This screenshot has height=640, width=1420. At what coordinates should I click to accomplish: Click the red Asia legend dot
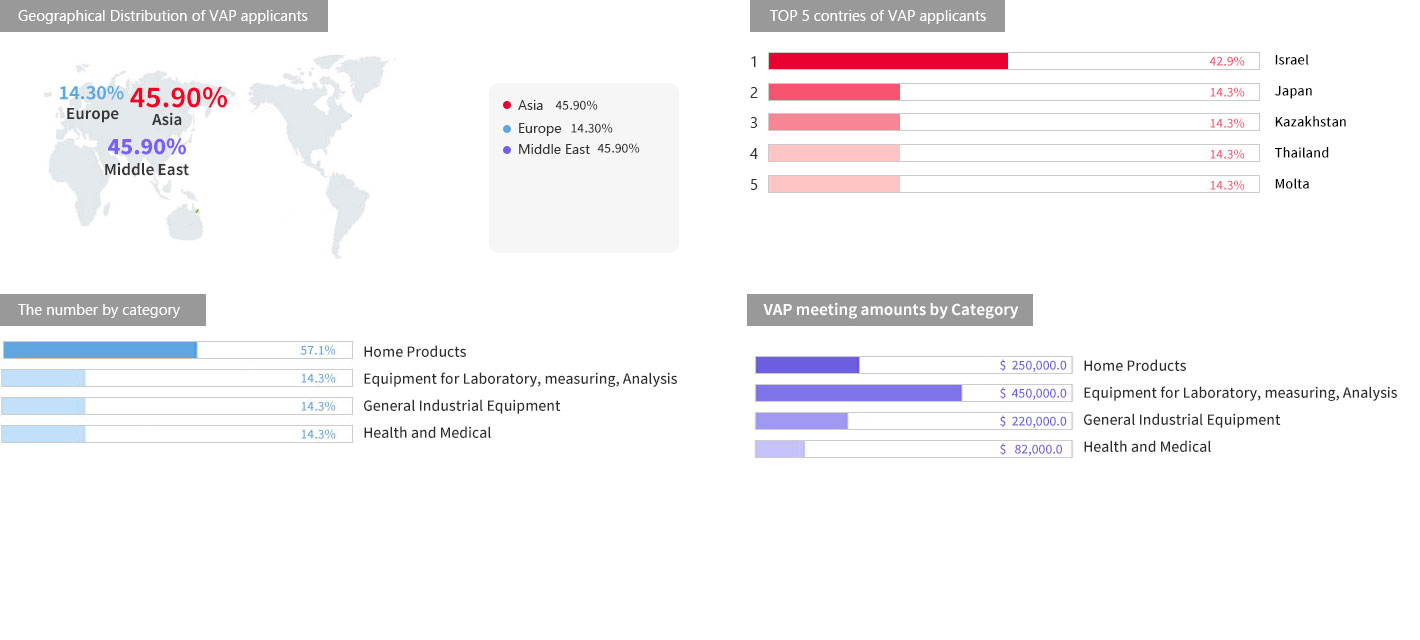click(507, 105)
